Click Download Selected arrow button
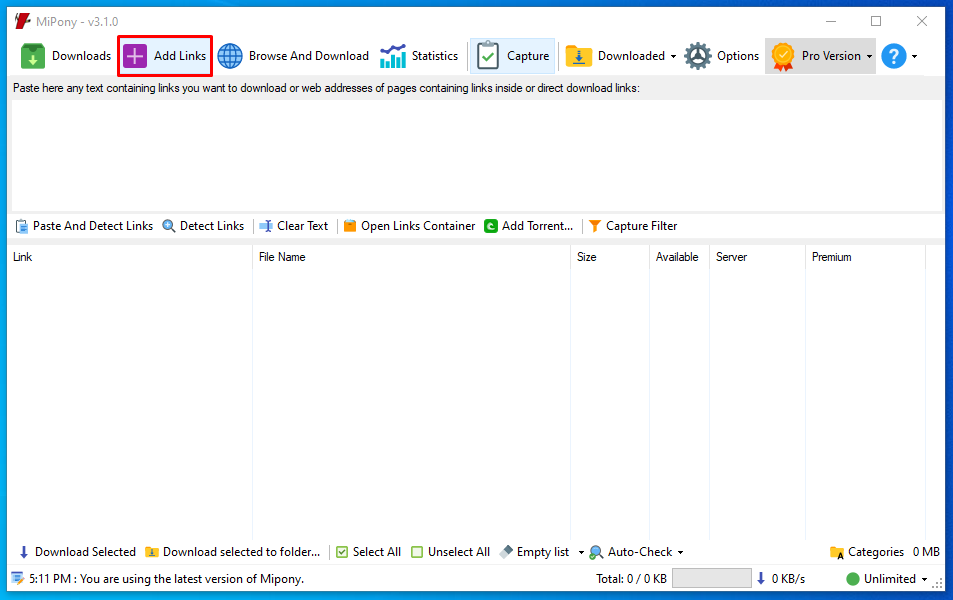Viewport: 953px width, 600px height. point(77,552)
